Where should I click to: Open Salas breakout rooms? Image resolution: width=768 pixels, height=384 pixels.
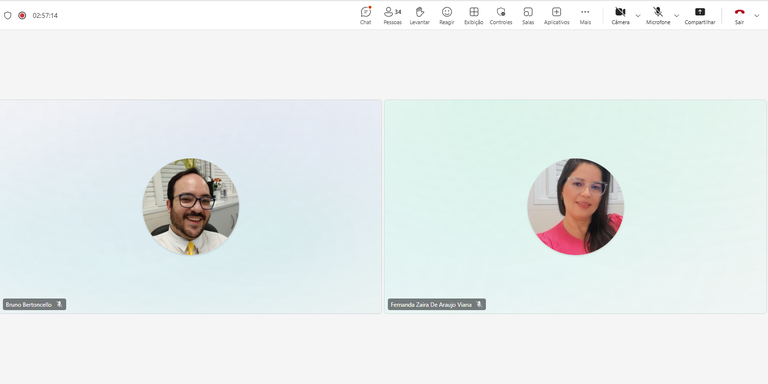(528, 15)
